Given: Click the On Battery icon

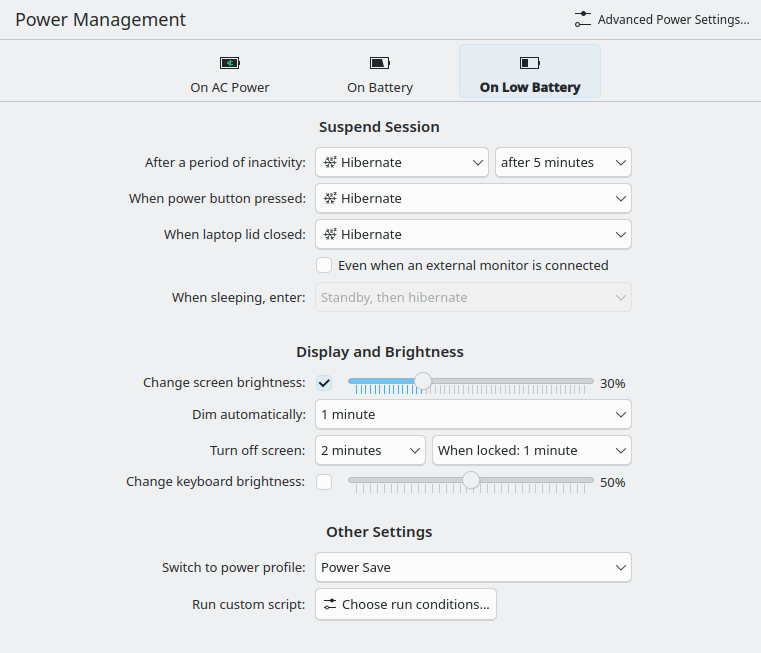Looking at the screenshot, I should pos(380,63).
